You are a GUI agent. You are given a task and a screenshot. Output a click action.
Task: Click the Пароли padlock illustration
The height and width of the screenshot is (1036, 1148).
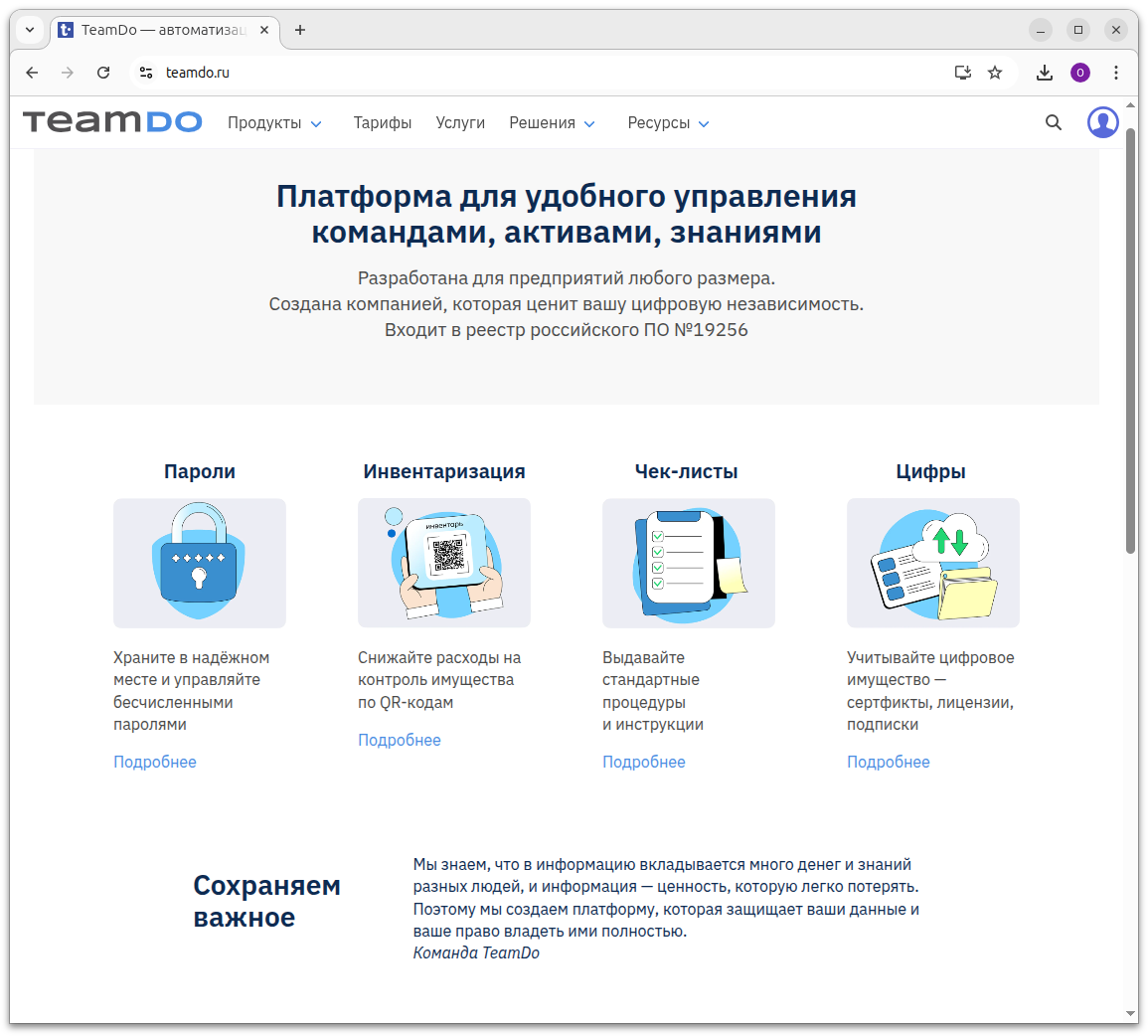pos(199,563)
